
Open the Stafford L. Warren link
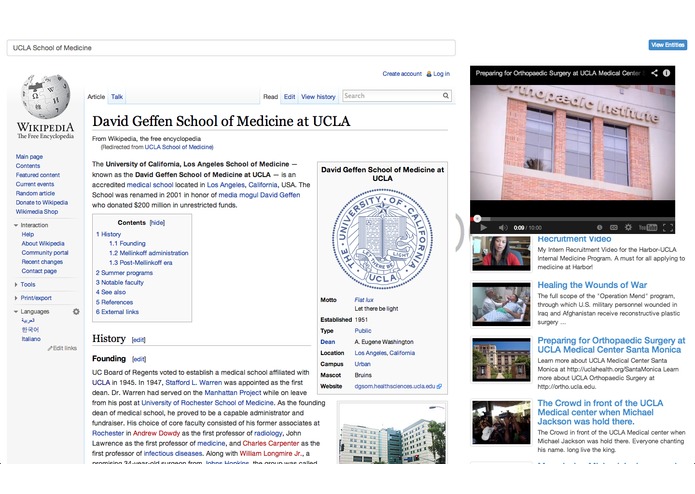pyautogui.click(x=194, y=382)
